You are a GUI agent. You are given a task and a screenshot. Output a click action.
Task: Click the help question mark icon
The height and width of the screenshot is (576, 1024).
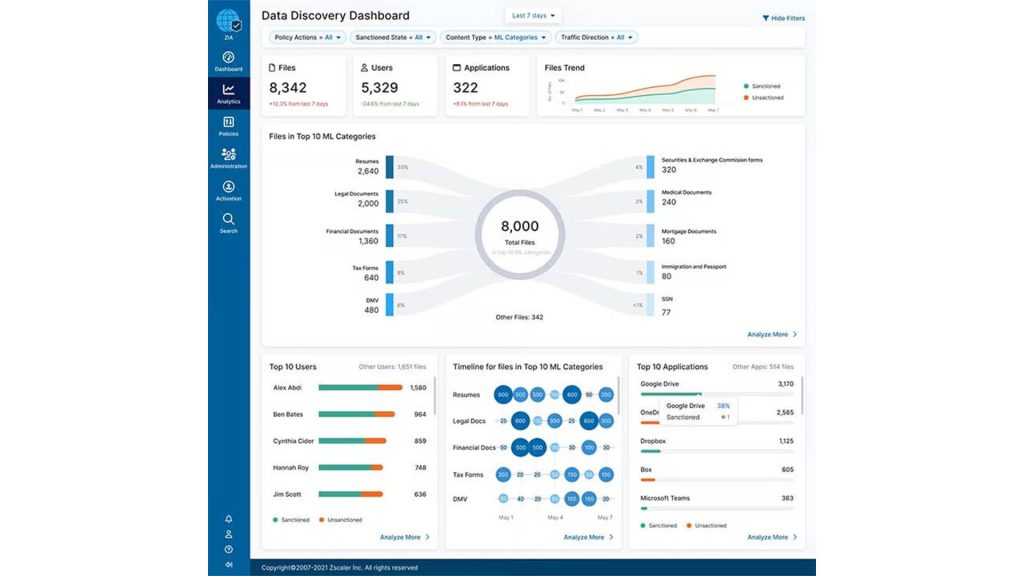coord(229,549)
